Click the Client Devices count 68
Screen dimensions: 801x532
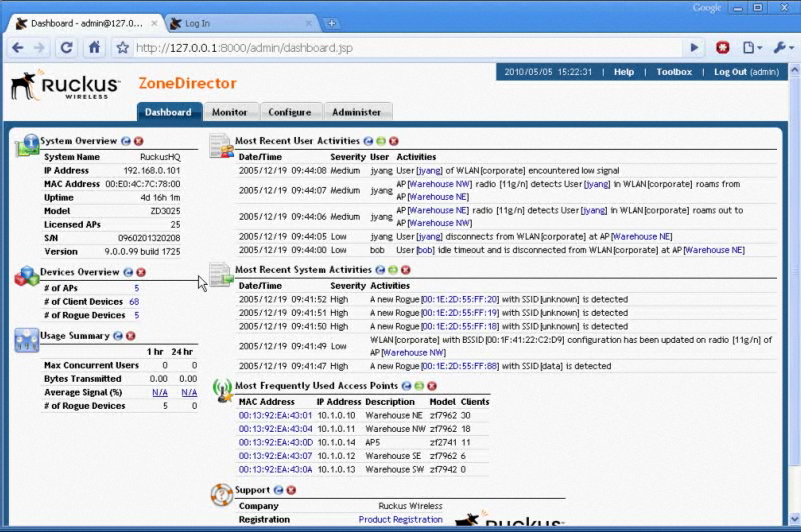tap(134, 302)
